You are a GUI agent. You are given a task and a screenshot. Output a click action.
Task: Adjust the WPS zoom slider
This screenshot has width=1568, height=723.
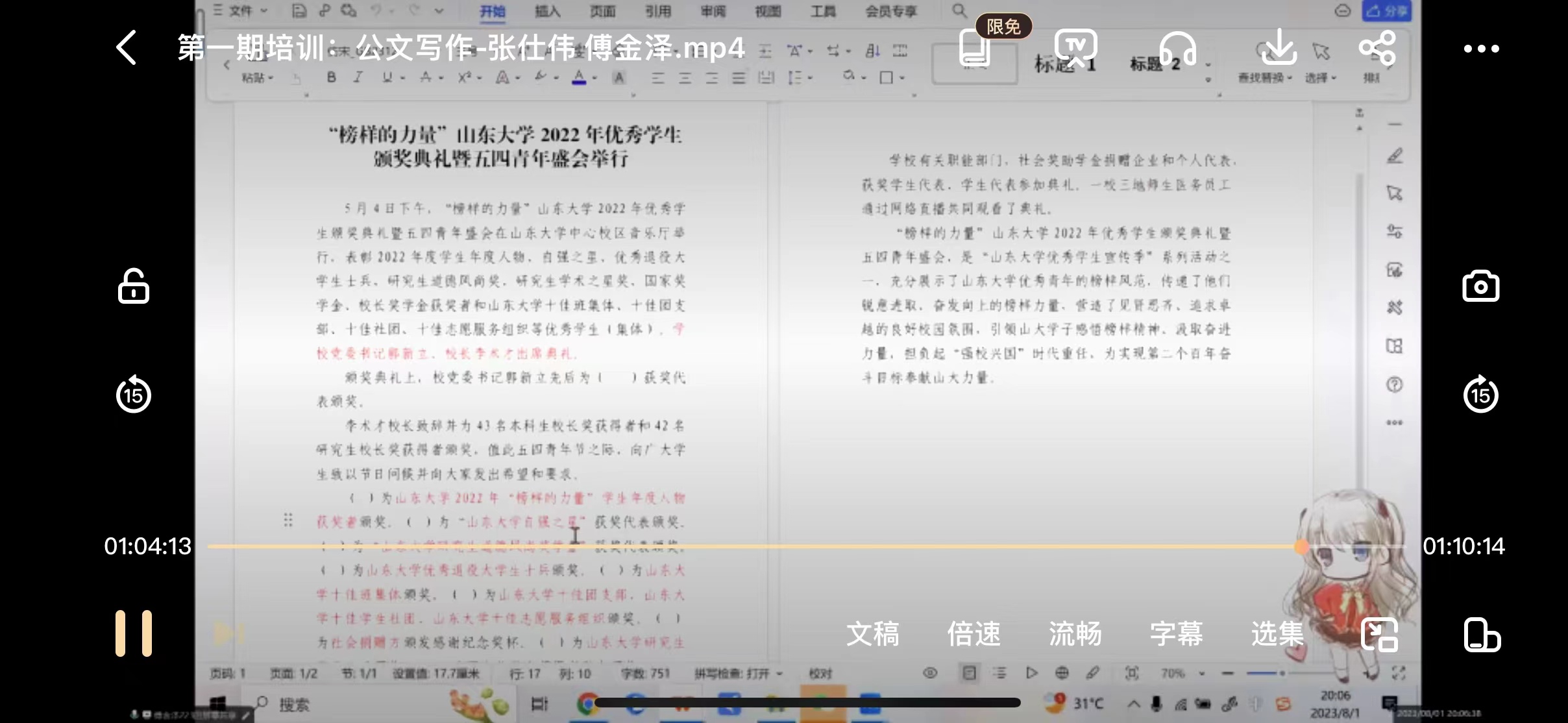[x=1282, y=673]
